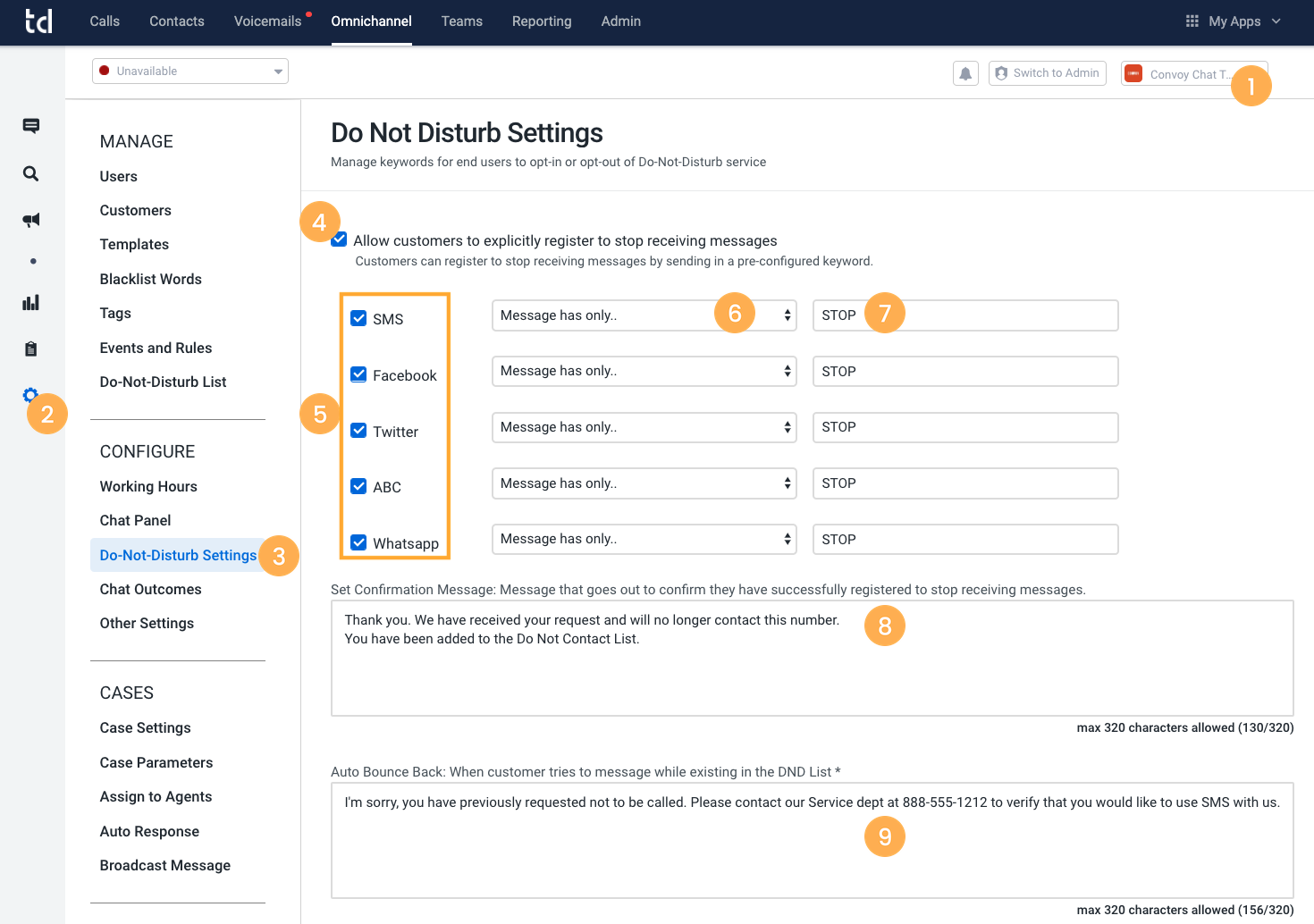Click the Facebook row STOP keyword field
Image resolution: width=1314 pixels, height=924 pixels.
tap(965, 371)
